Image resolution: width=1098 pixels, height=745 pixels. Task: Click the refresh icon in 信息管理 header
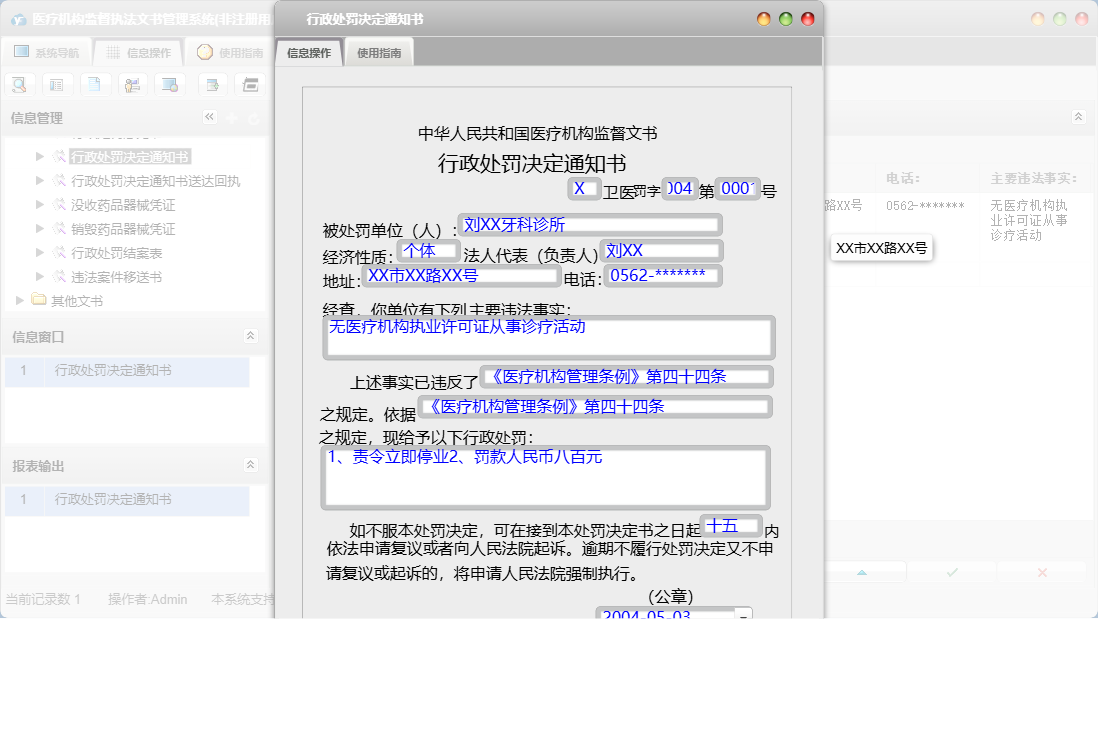coord(253,118)
